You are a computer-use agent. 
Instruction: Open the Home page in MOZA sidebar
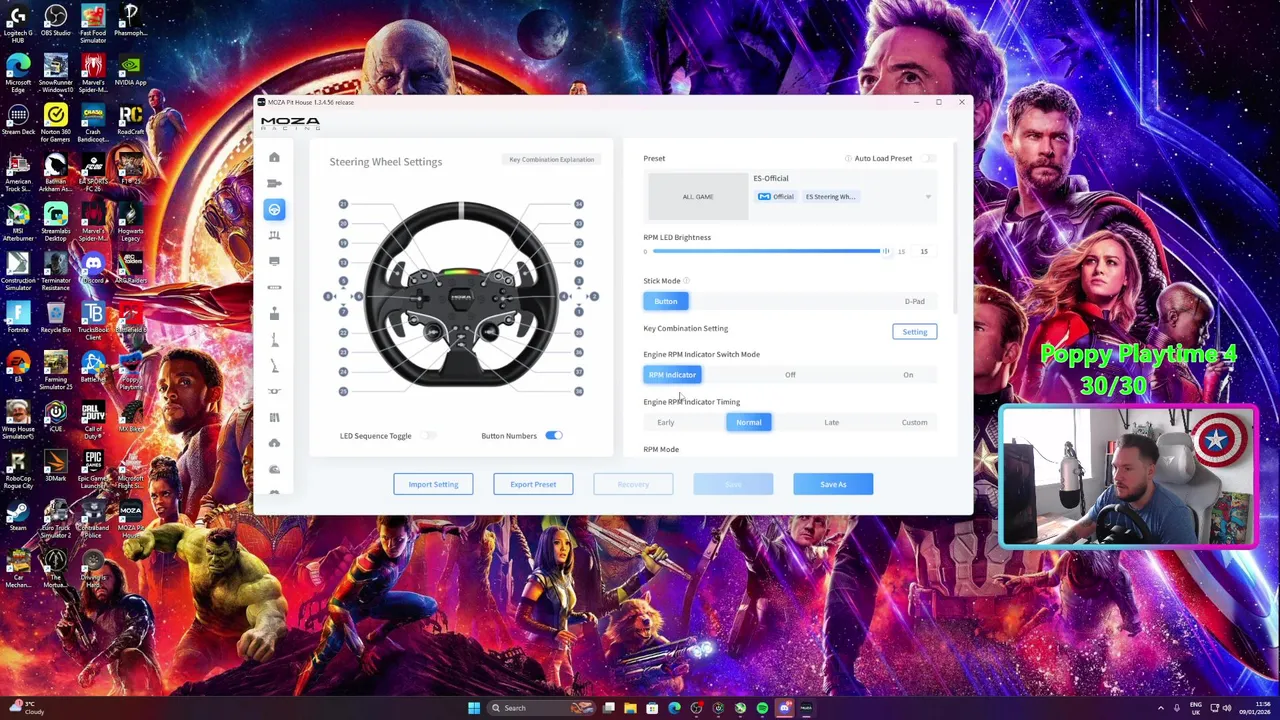274,157
